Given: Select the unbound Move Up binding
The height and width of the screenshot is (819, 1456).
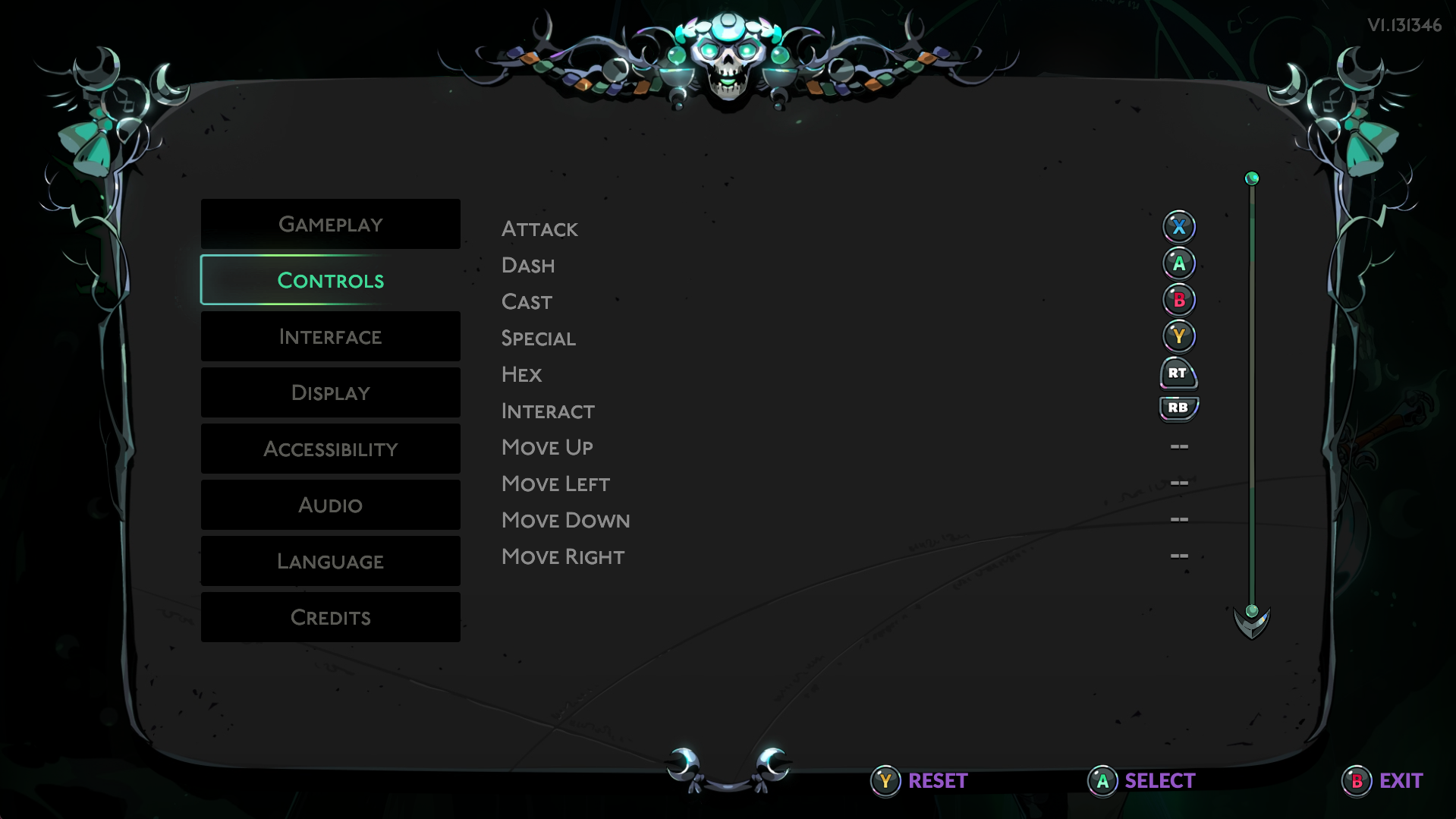Looking at the screenshot, I should point(1179,446).
